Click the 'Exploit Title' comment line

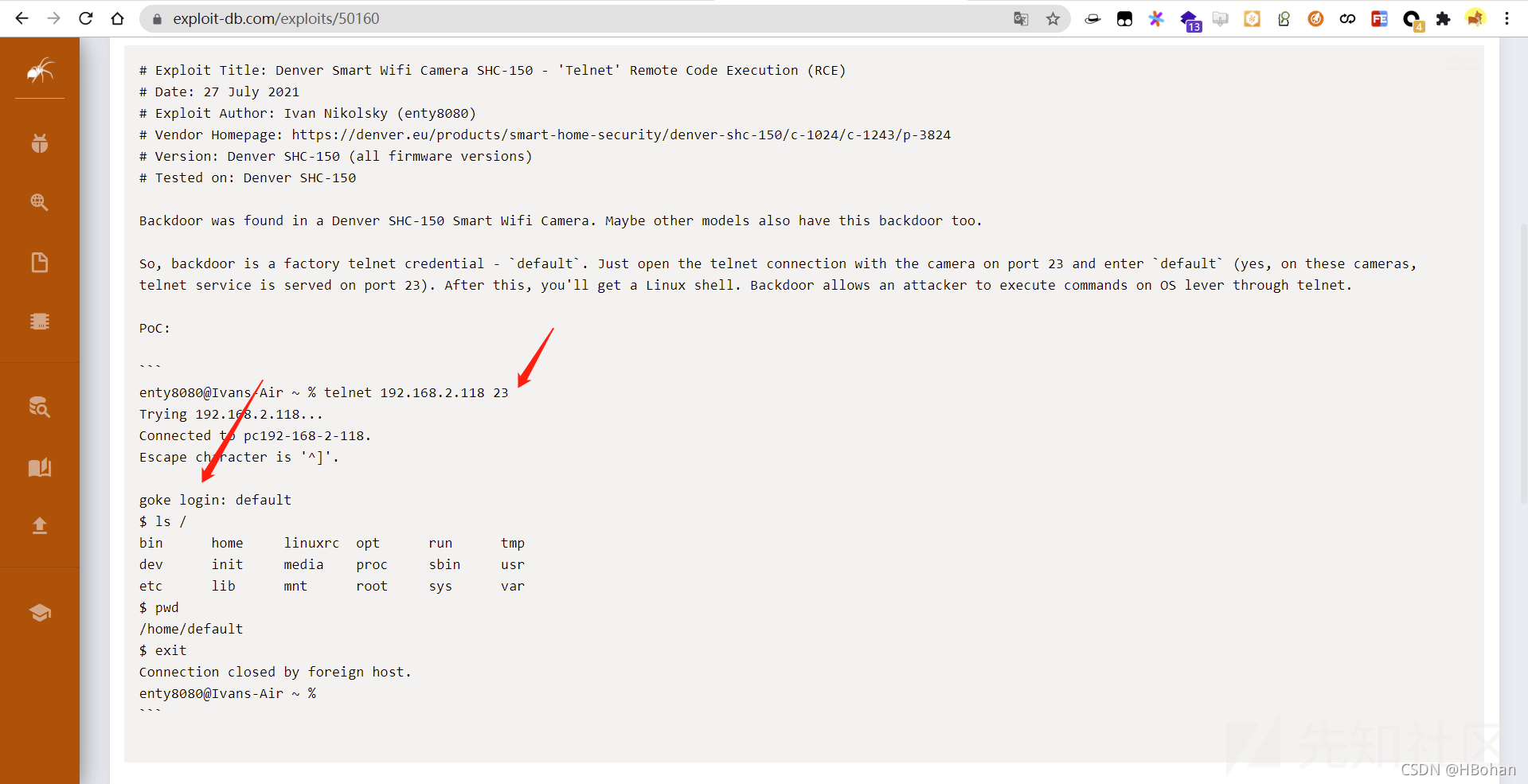tap(492, 70)
